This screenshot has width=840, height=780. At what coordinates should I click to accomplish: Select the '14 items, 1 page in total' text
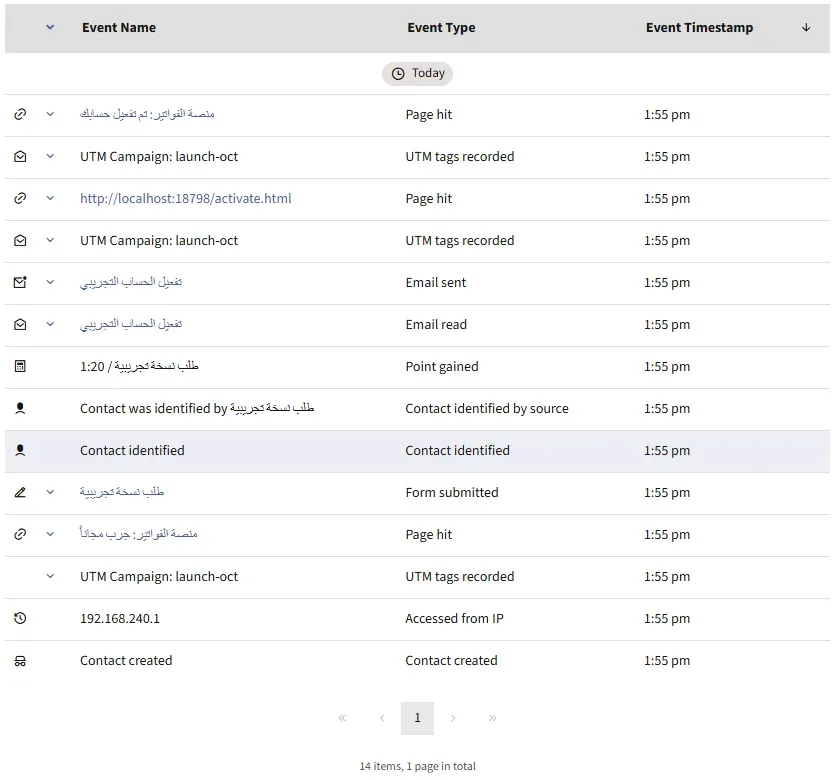click(x=417, y=767)
